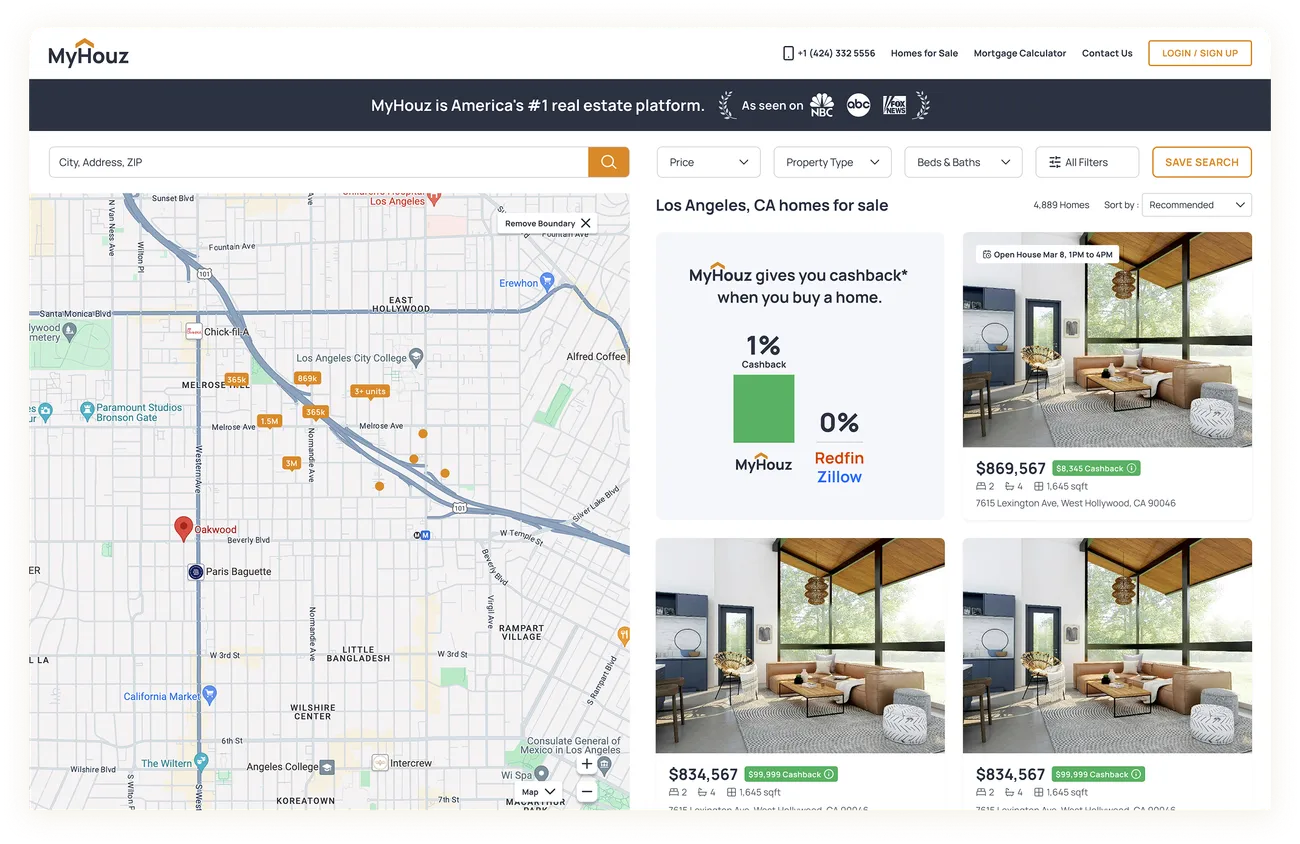Click the NBC logo in banner
The width and height of the screenshot is (1300, 844).
(x=822, y=105)
